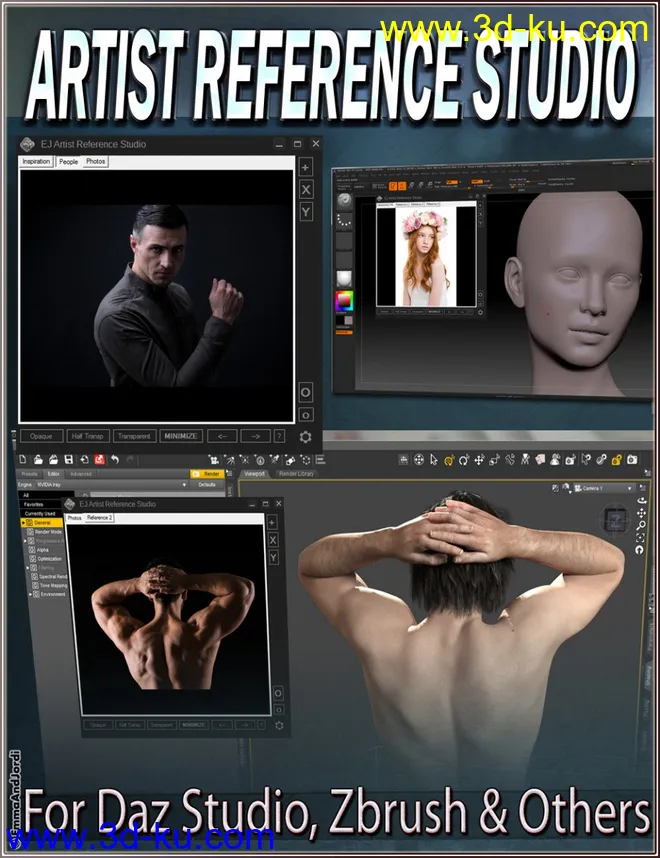Open the Camera 1 view dropdown
Screen dimensions: 660x858
coord(604,488)
